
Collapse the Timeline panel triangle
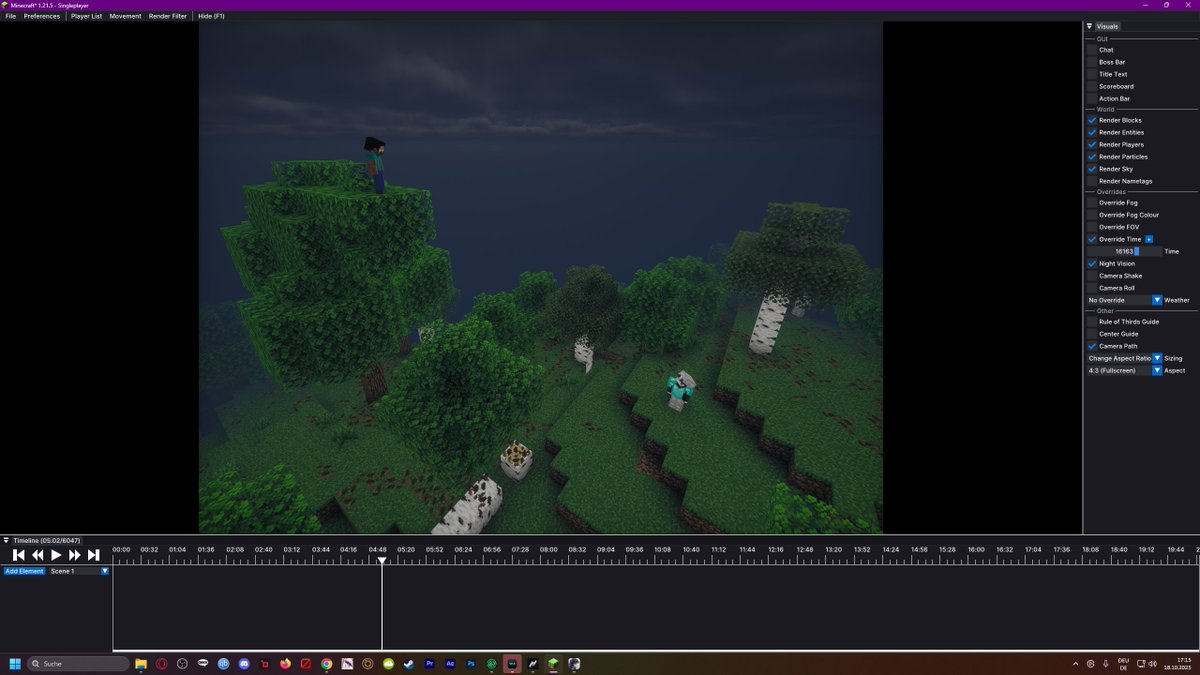[x=6, y=540]
